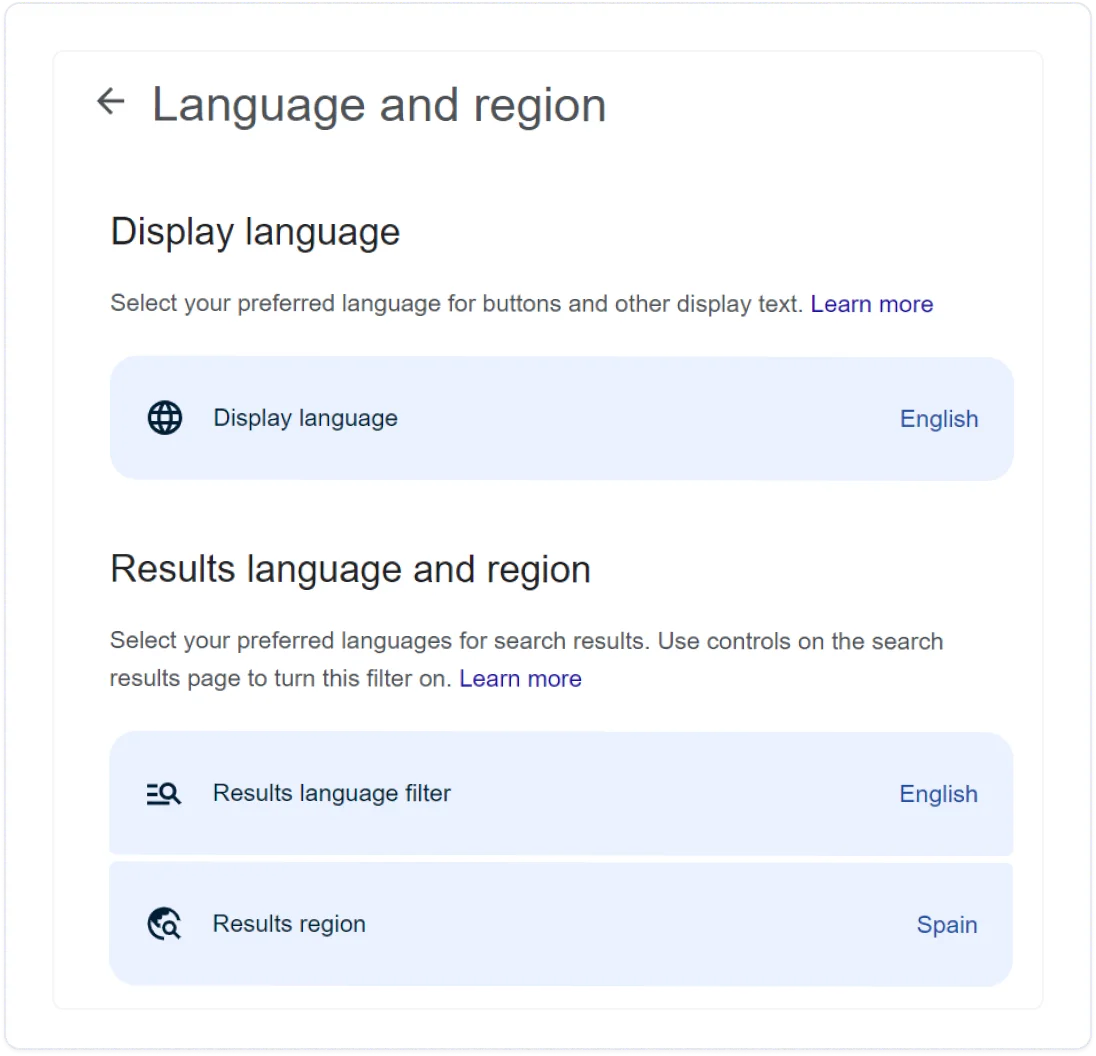Click English label on the Display language card
The width and height of the screenshot is (1096, 1056).
[938, 419]
